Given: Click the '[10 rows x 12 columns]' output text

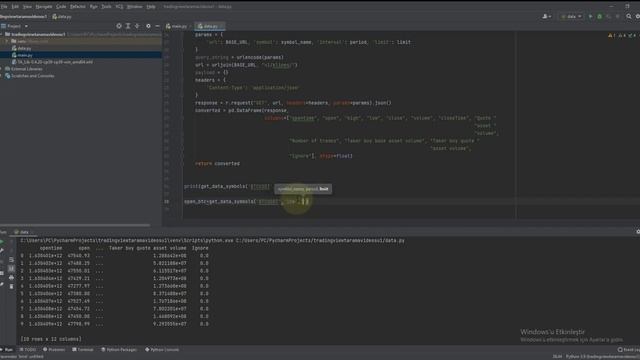Looking at the screenshot, I should coord(51,339).
